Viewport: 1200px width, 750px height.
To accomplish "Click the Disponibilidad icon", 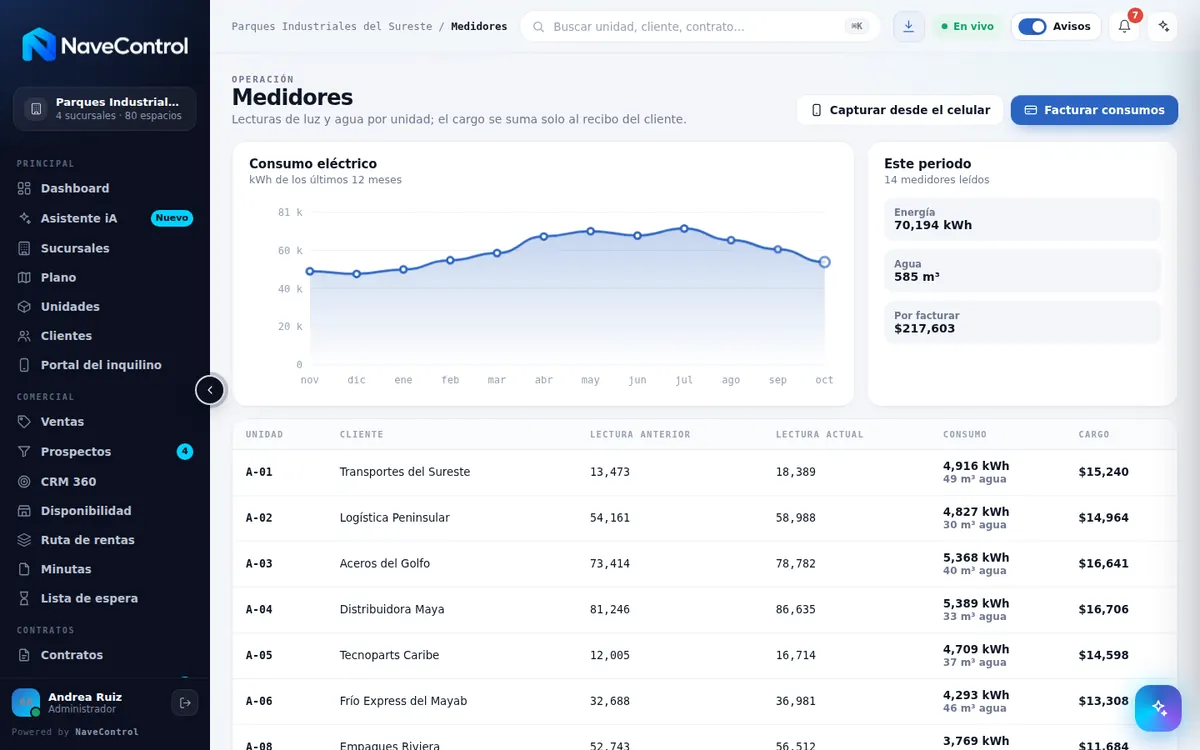I will point(25,510).
